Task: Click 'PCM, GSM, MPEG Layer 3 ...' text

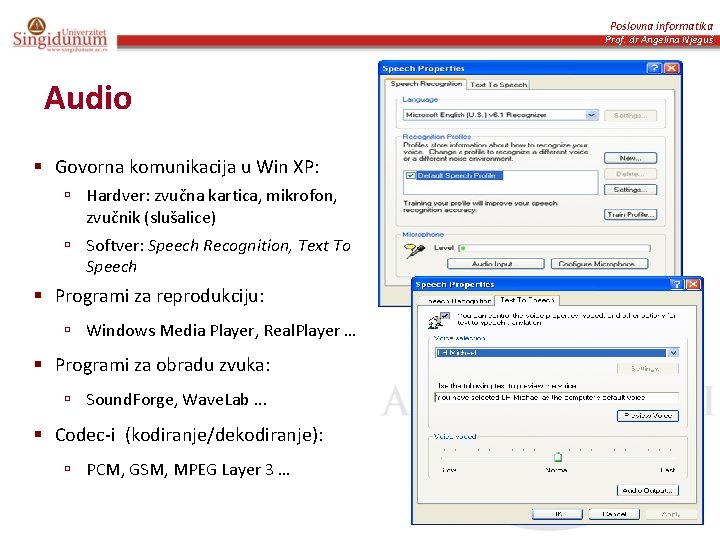Action: pyautogui.click(x=188, y=470)
